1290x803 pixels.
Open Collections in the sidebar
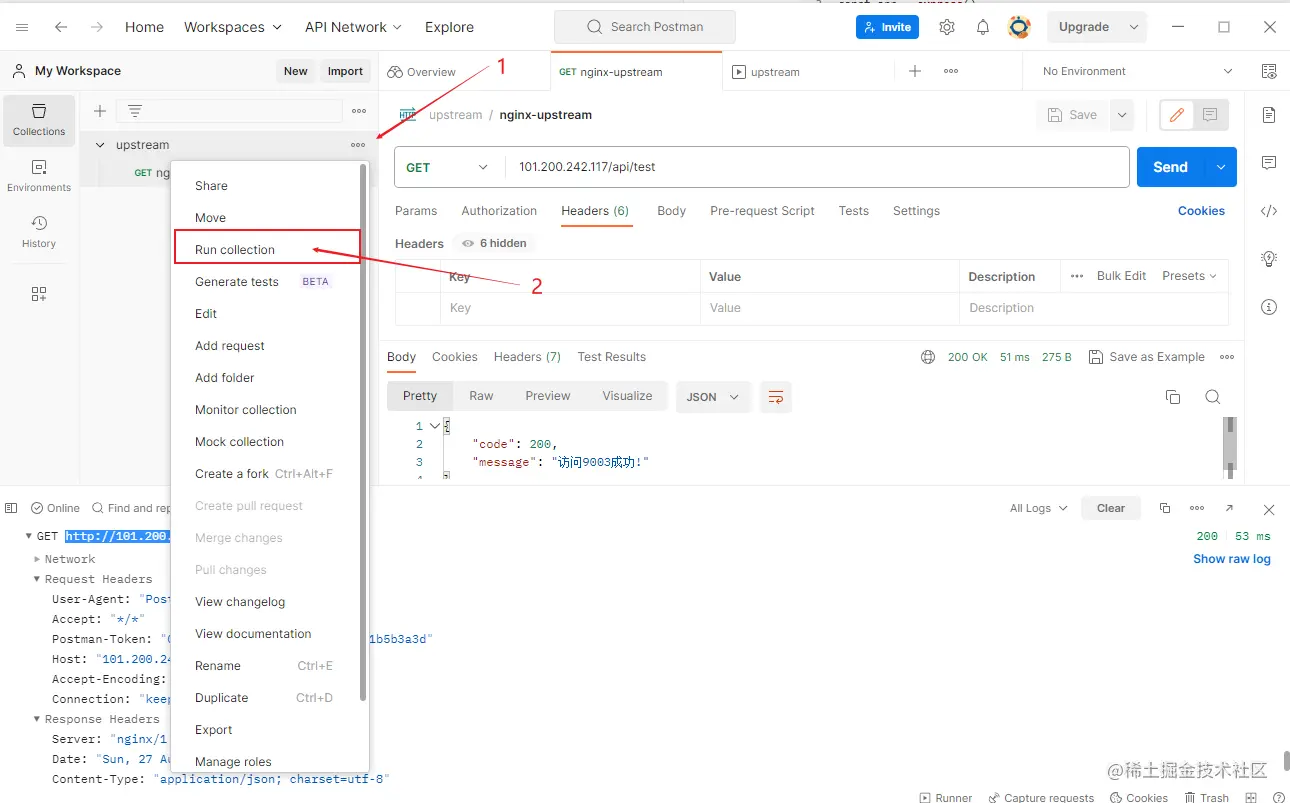pyautogui.click(x=39, y=120)
